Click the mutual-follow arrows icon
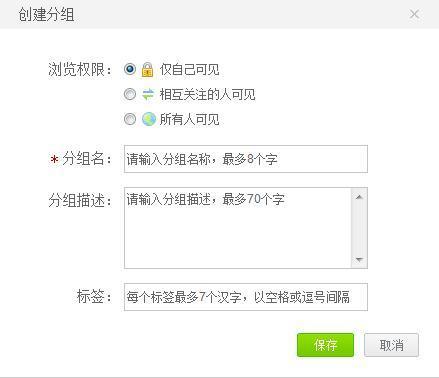This screenshot has height=378, width=439. pos(148,94)
